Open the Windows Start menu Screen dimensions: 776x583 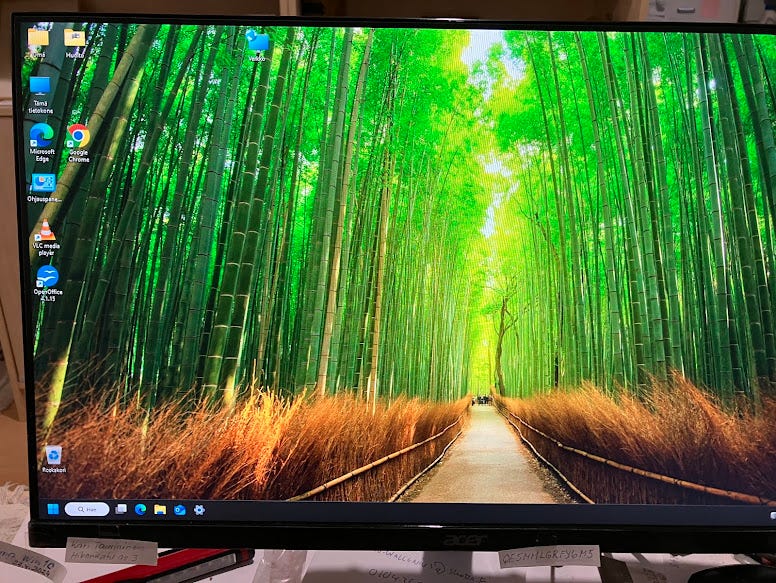[53, 509]
